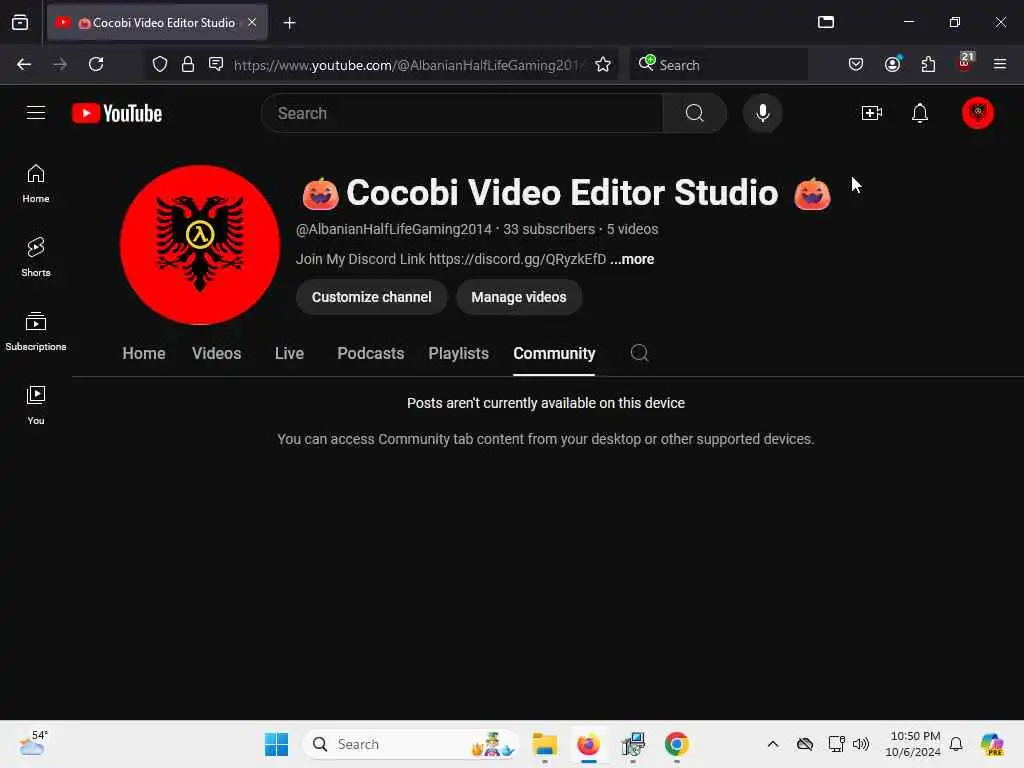
Task: Open the Windows Start menu
Action: pyautogui.click(x=276, y=744)
